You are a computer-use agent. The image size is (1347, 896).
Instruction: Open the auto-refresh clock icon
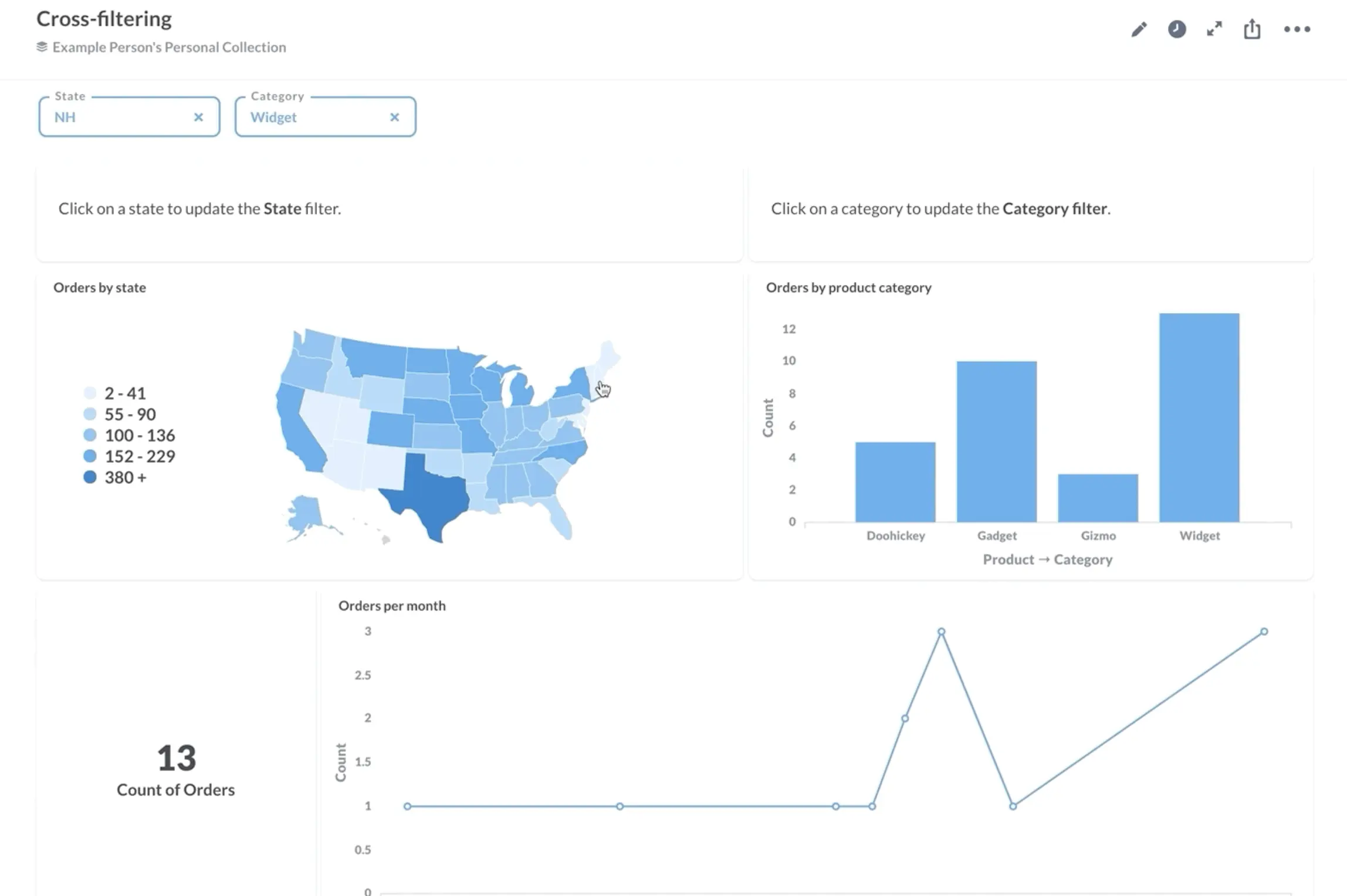[x=1176, y=28]
